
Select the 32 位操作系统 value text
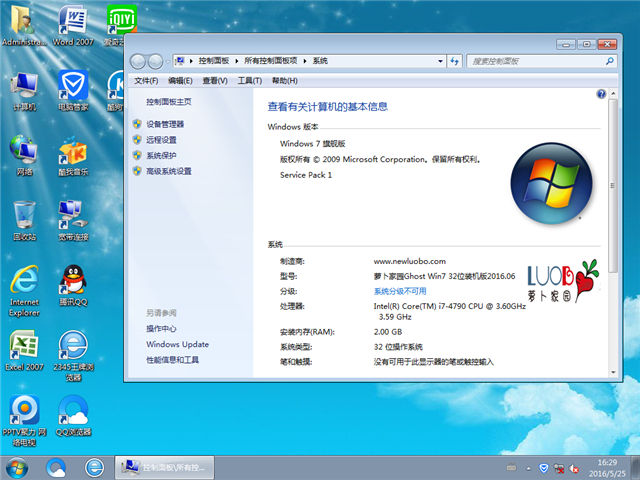click(x=398, y=347)
